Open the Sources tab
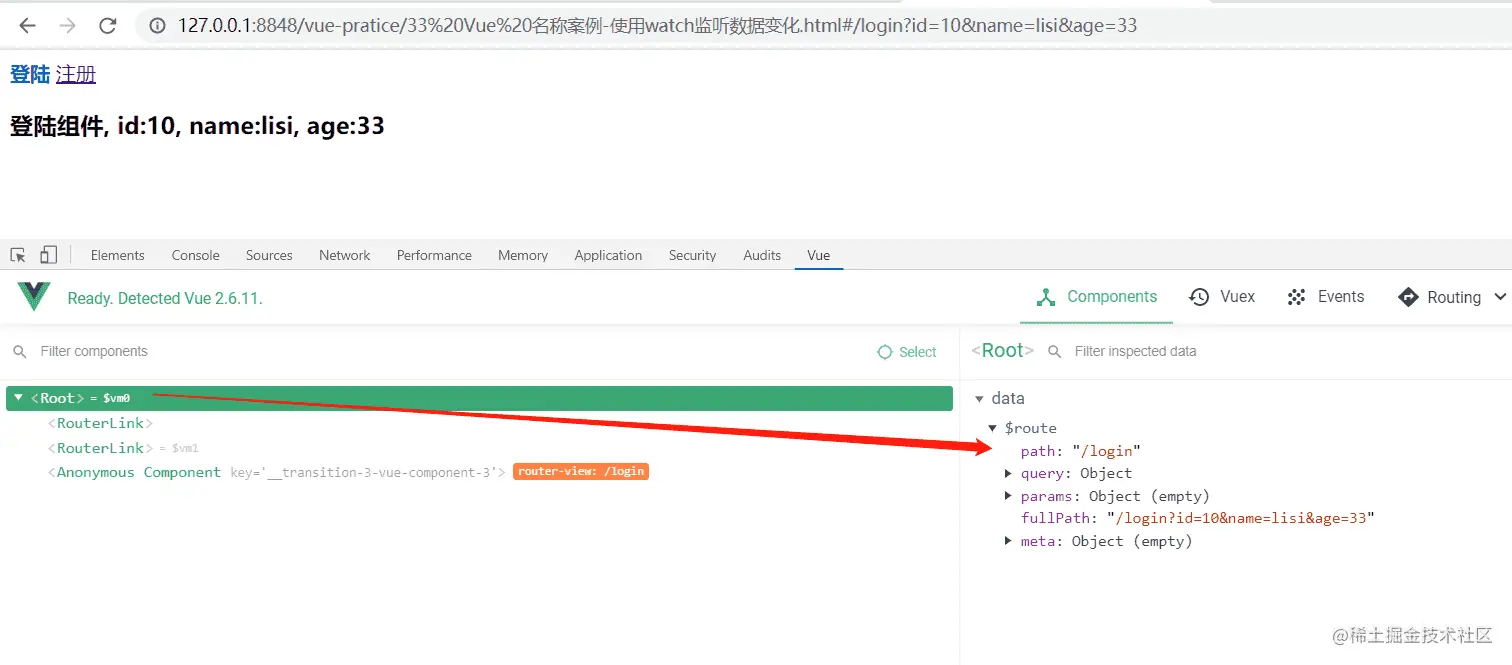This screenshot has width=1512, height=665. pyautogui.click(x=269, y=255)
